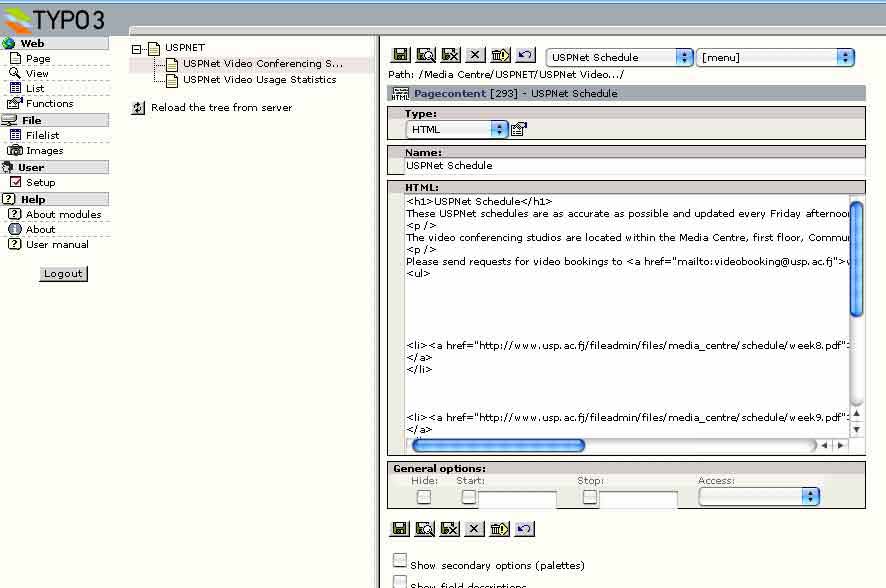The height and width of the screenshot is (588, 886).
Task: Click the top Undo arrow icon
Action: coord(525,55)
